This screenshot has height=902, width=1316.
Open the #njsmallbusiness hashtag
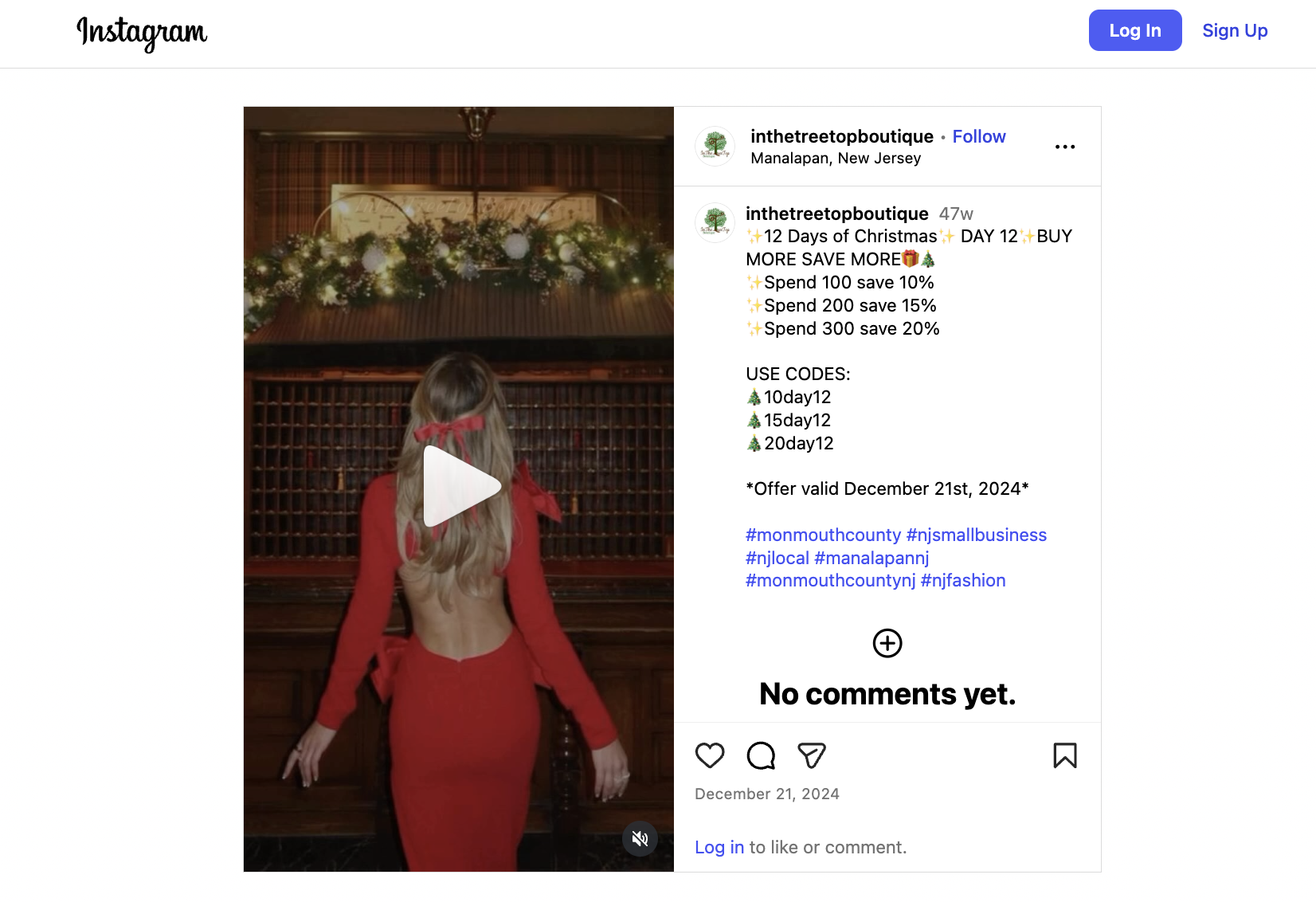point(977,535)
